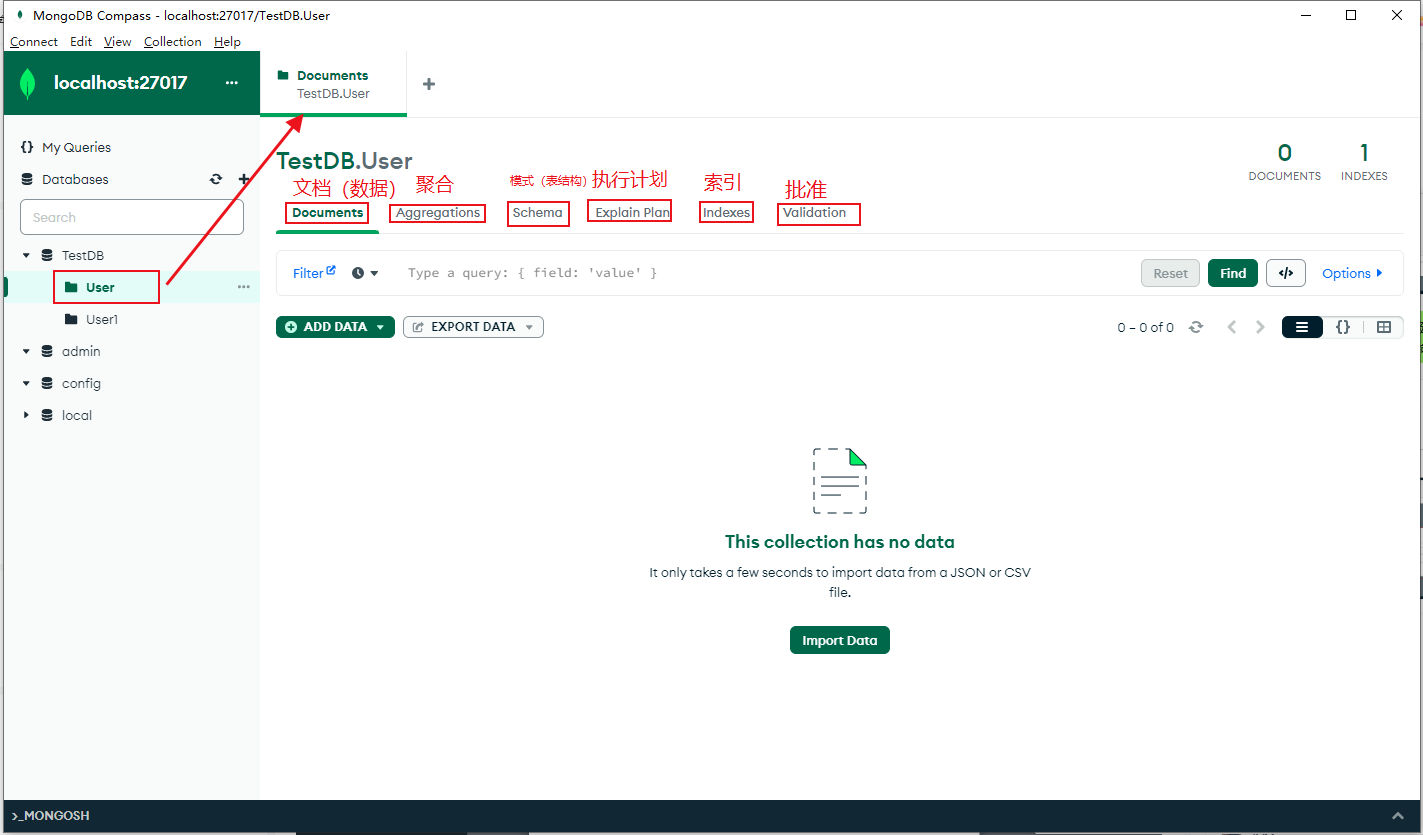Switch to the Aggregations tab
Viewport: 1423px width, 835px height.
(x=438, y=213)
